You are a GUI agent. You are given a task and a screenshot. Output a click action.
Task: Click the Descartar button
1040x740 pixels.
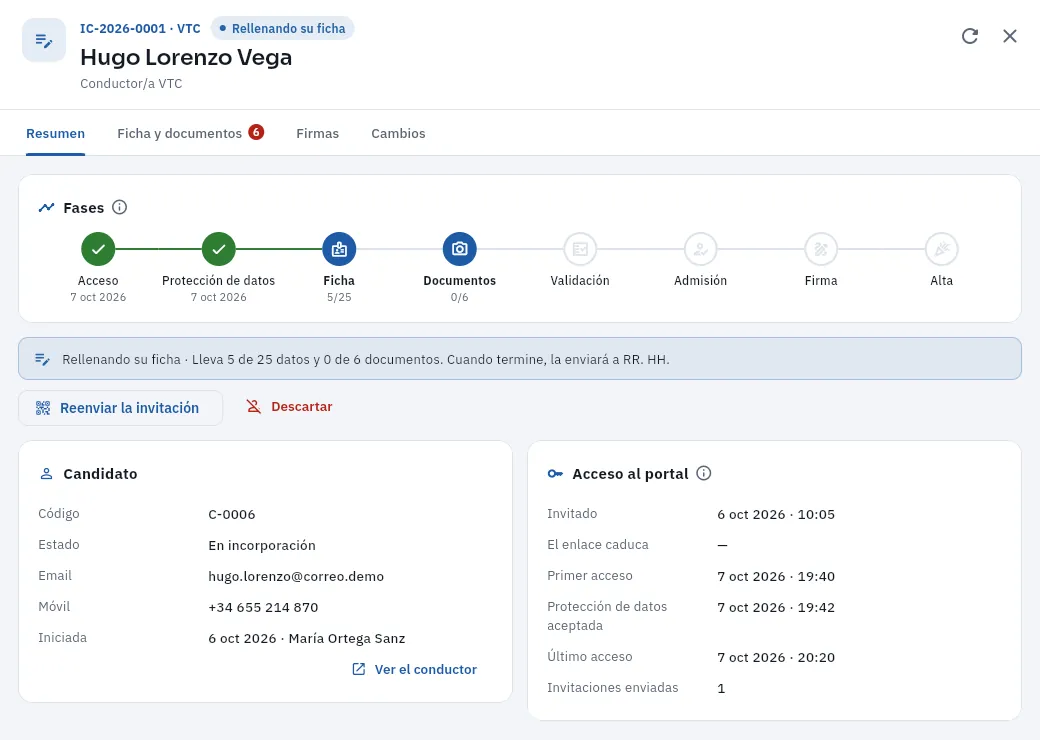point(289,406)
